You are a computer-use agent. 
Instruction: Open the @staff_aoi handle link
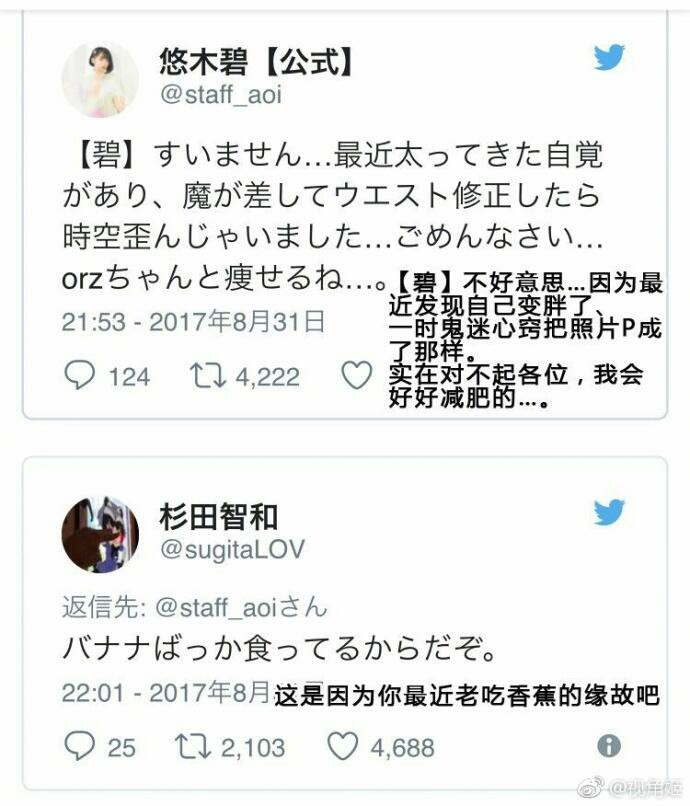click(x=221, y=95)
